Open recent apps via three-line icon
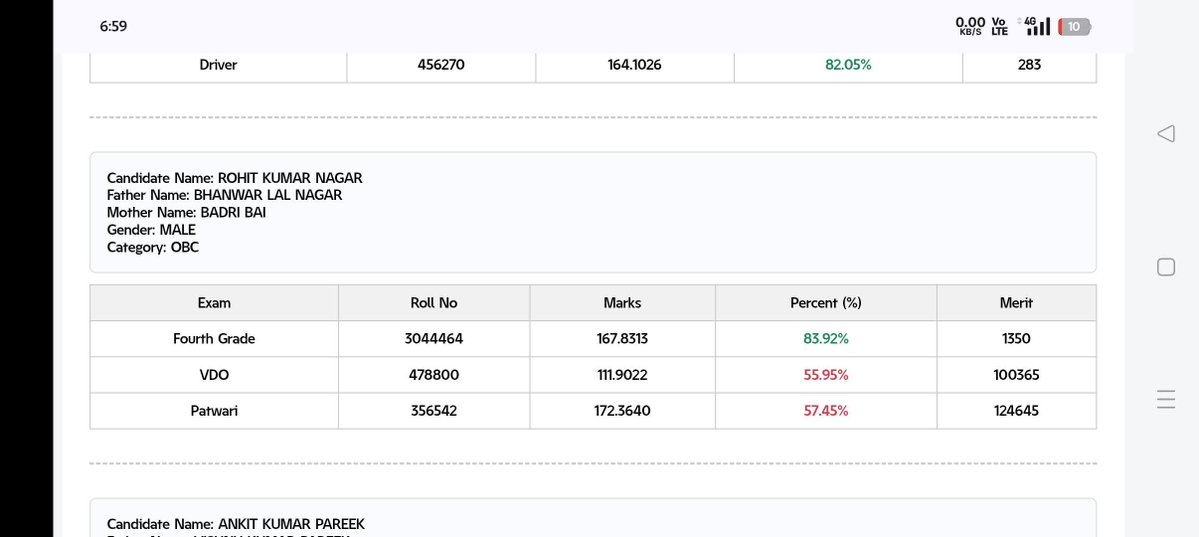 click(1166, 399)
